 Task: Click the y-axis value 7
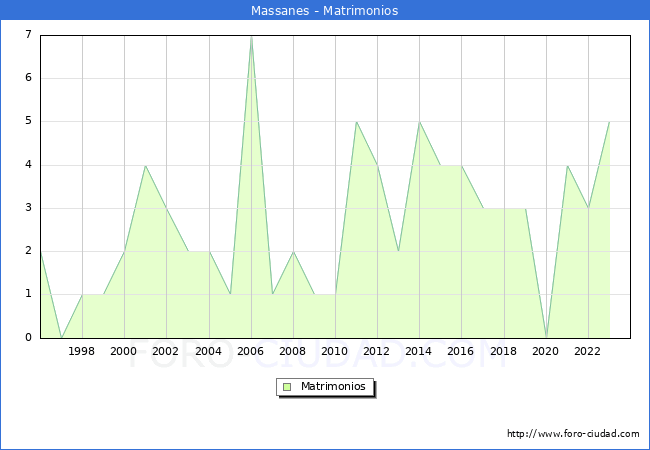[x=28, y=34]
